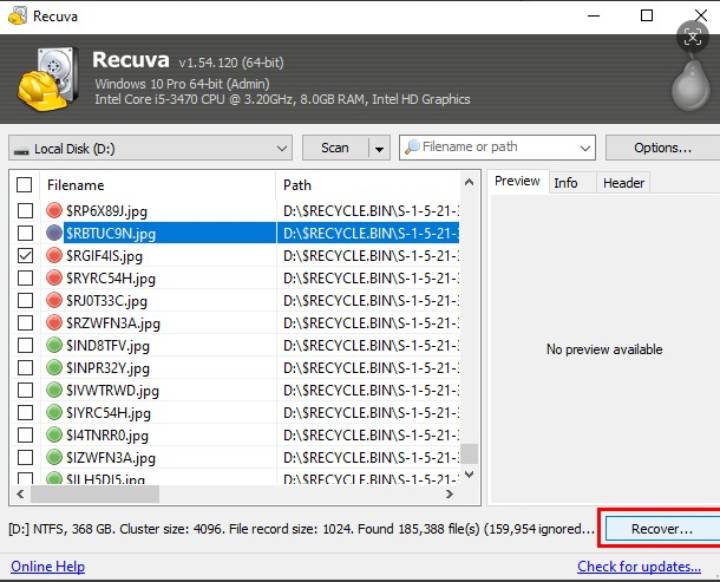The height and width of the screenshot is (582, 720).
Task: Select the $IND8TFV.jpg file row
Action: [236, 345]
